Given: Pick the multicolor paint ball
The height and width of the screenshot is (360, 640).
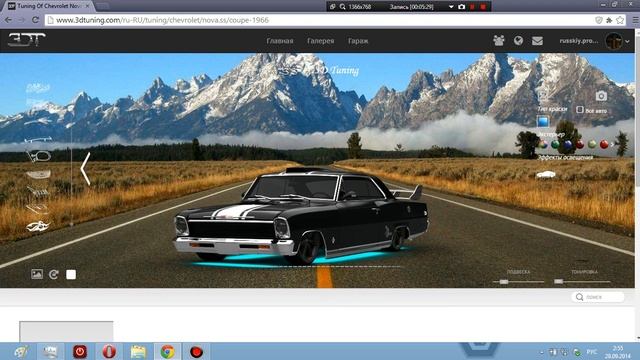Looking at the screenshot, I should (x=543, y=144).
